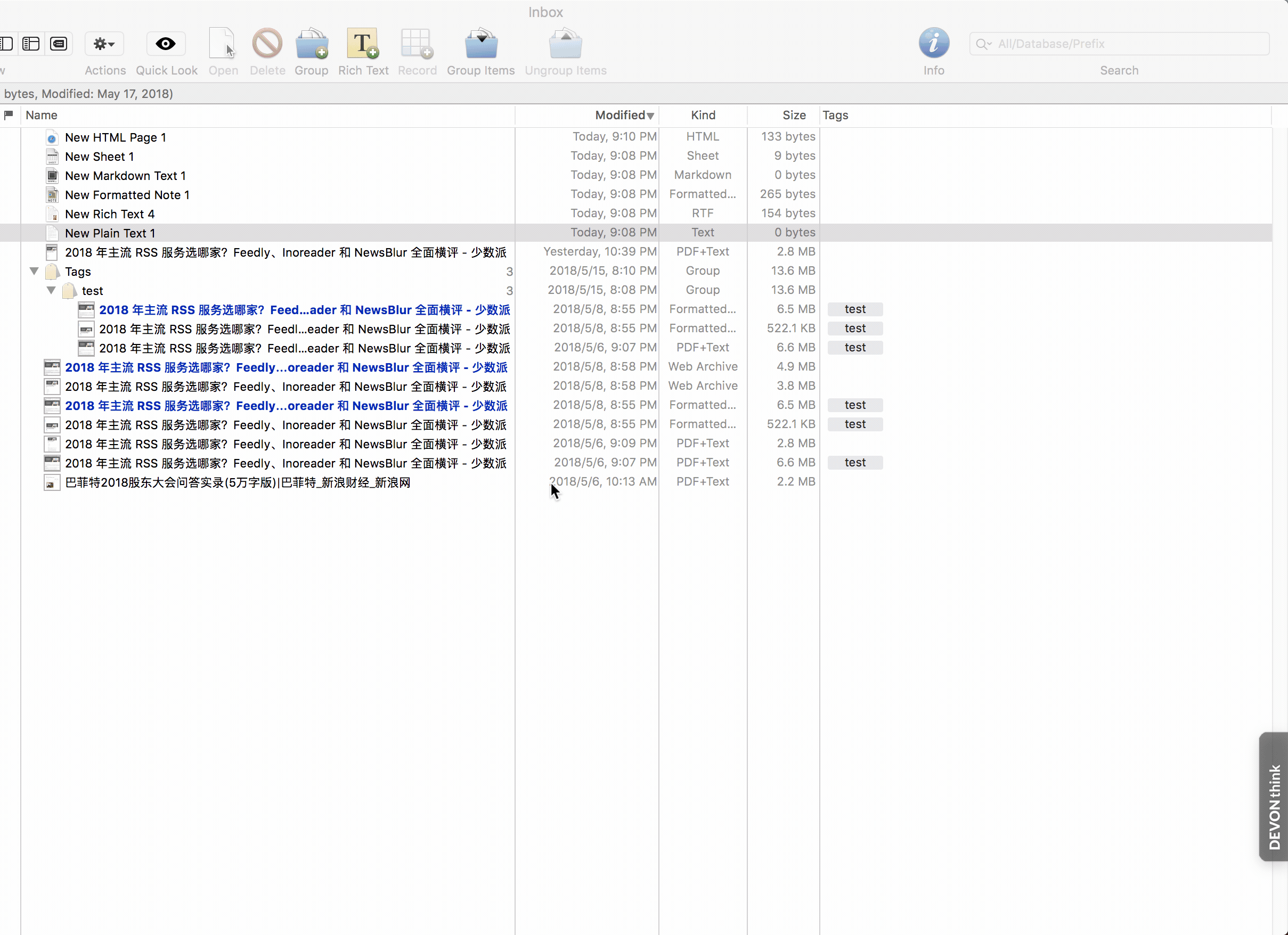This screenshot has height=935, width=1288.
Task: Click the Group Items toolbar icon
Action: (480, 44)
